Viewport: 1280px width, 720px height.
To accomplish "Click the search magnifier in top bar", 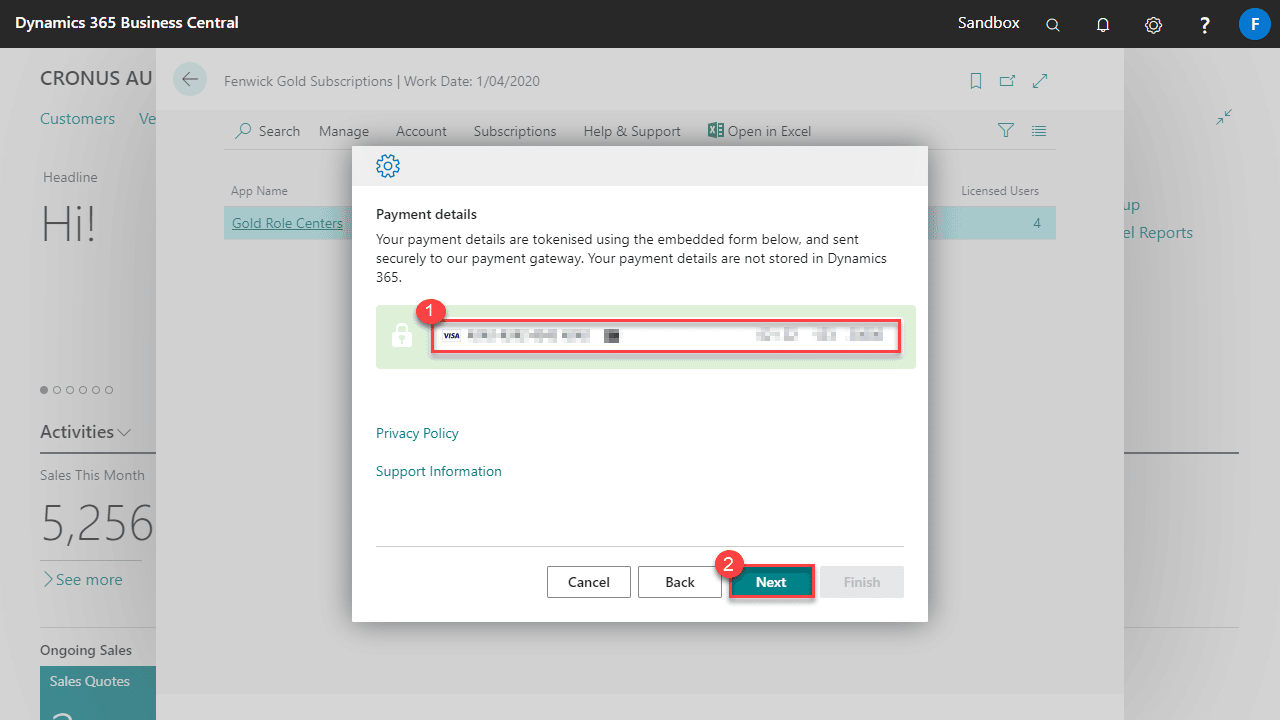I will (x=1053, y=25).
